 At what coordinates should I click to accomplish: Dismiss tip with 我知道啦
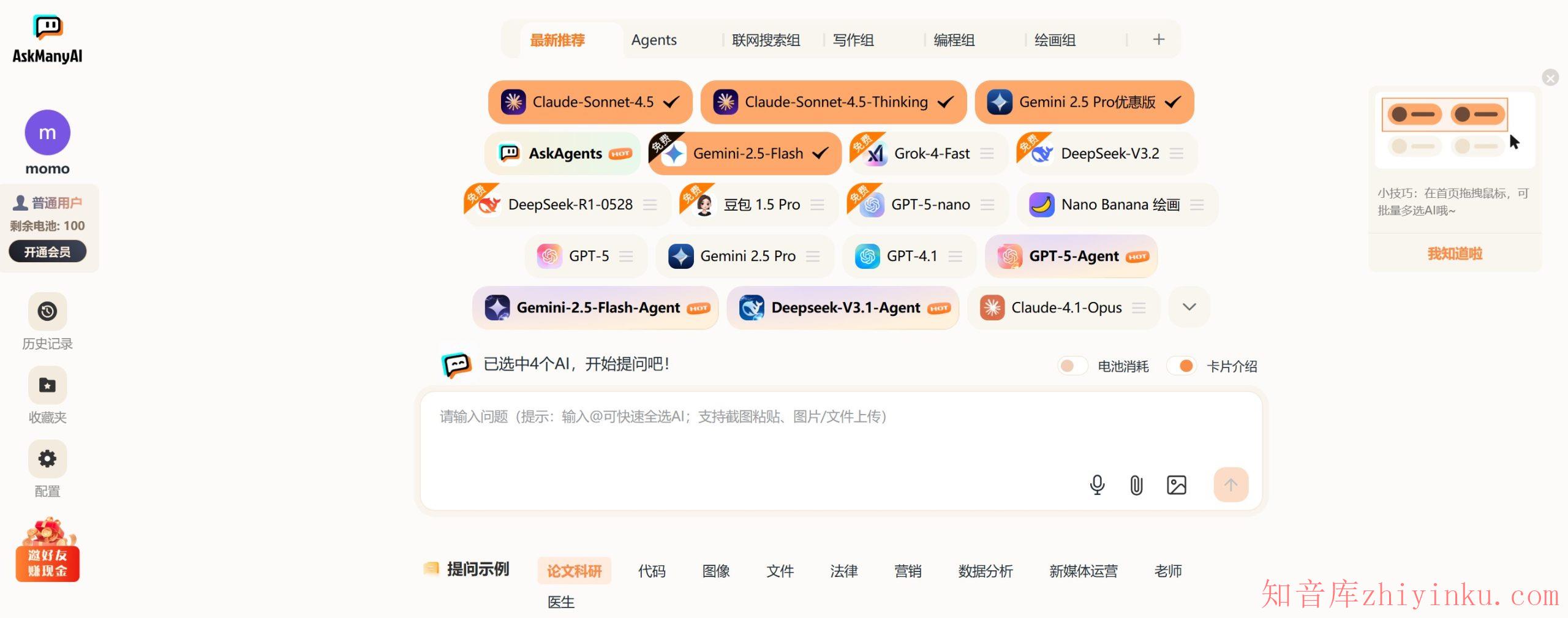coord(1455,254)
